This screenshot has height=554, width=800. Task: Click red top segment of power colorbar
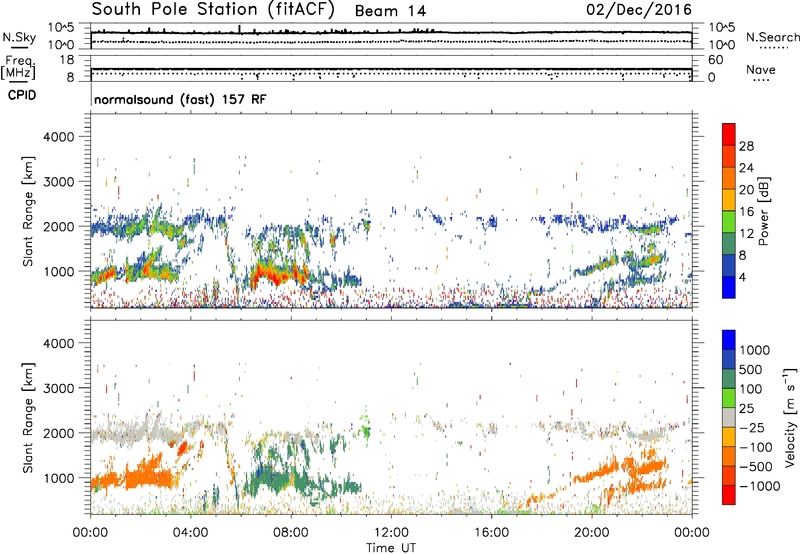pyautogui.click(x=729, y=135)
